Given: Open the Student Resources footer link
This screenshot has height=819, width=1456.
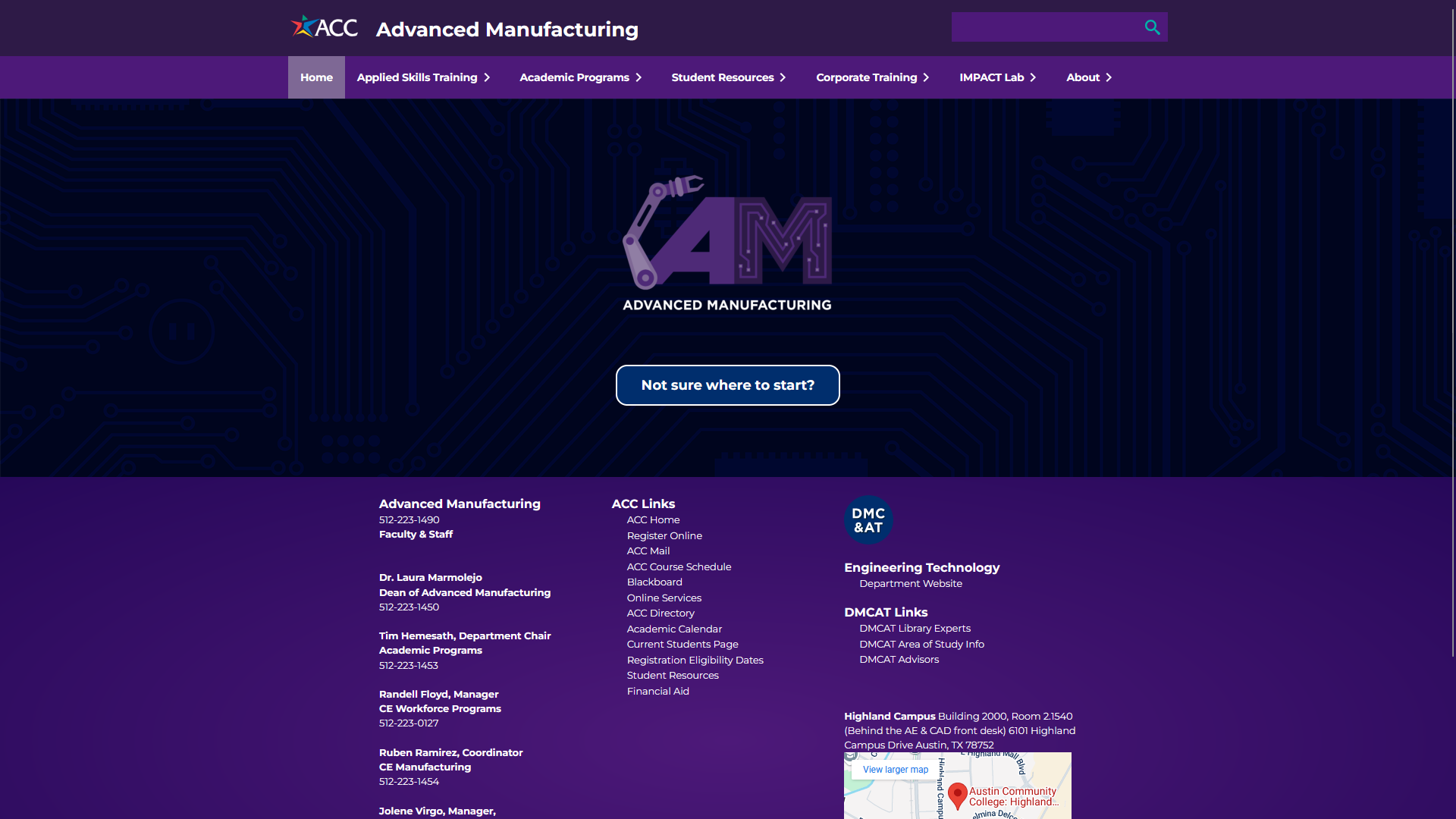Looking at the screenshot, I should [673, 676].
